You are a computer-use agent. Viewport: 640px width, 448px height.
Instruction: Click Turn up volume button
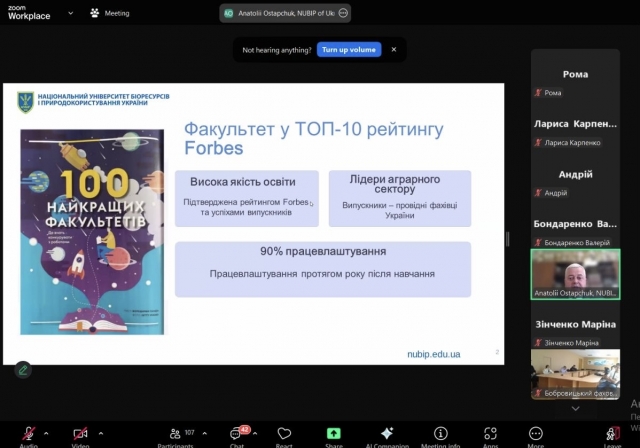[349, 50]
